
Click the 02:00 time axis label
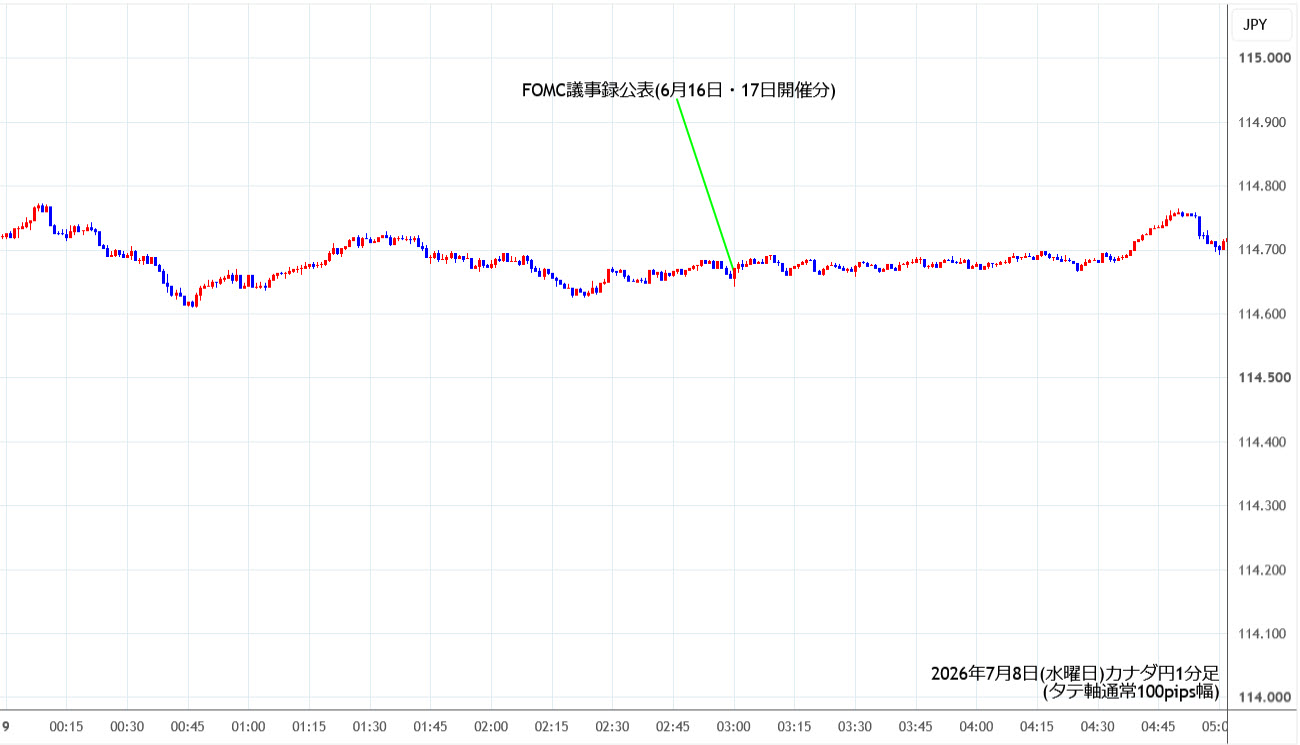[x=491, y=727]
